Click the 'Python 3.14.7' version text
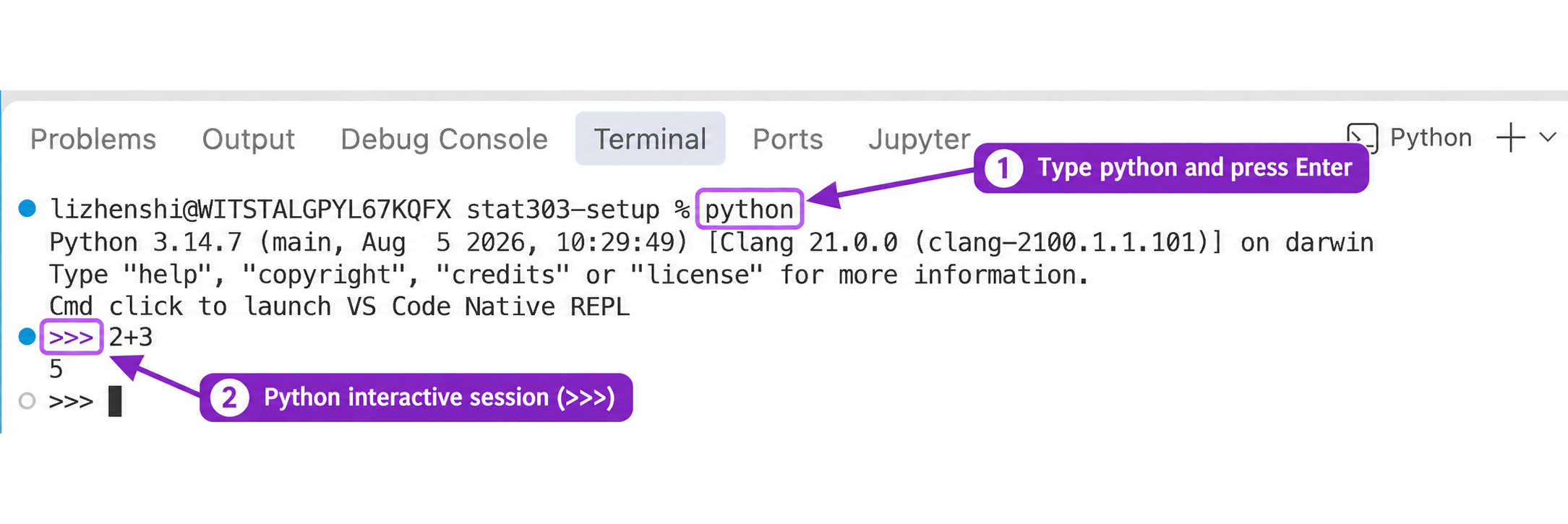Screen dimensions: 1568x524 [145, 242]
